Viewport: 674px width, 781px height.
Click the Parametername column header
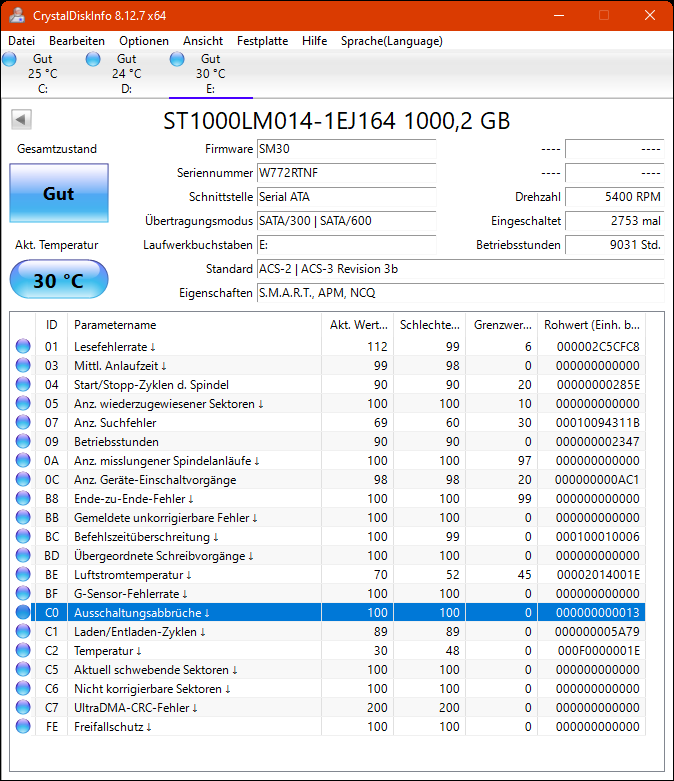tap(195, 325)
